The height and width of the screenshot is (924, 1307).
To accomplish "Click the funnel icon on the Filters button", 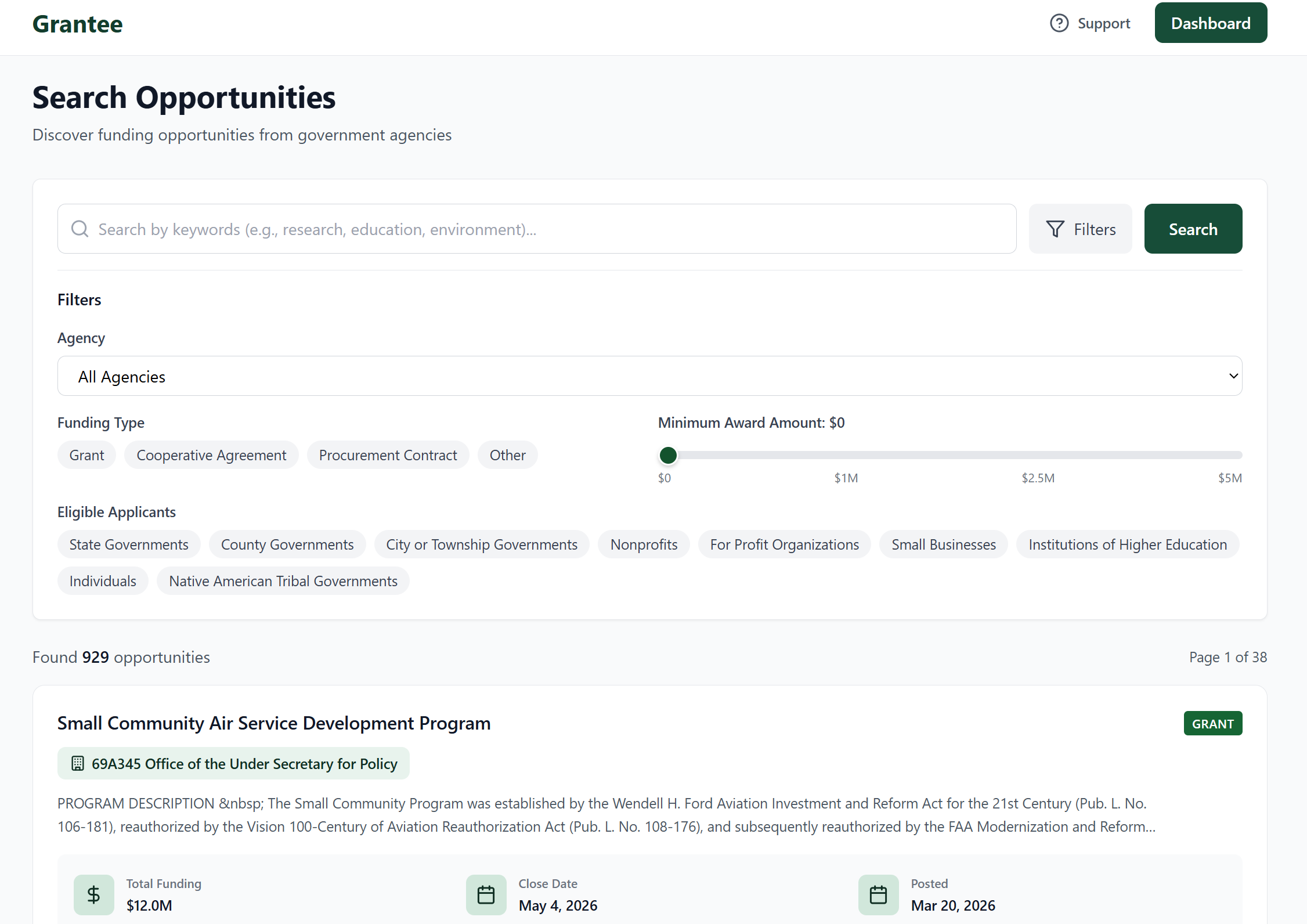I will 1056,229.
